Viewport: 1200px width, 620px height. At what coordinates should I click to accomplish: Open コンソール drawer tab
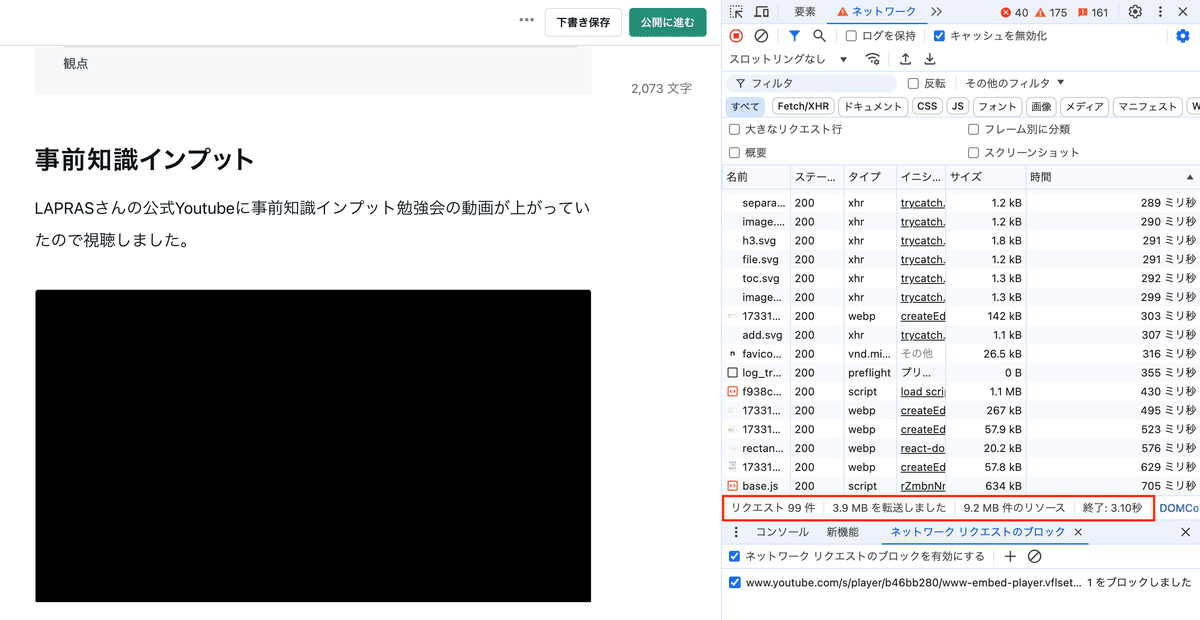[782, 532]
